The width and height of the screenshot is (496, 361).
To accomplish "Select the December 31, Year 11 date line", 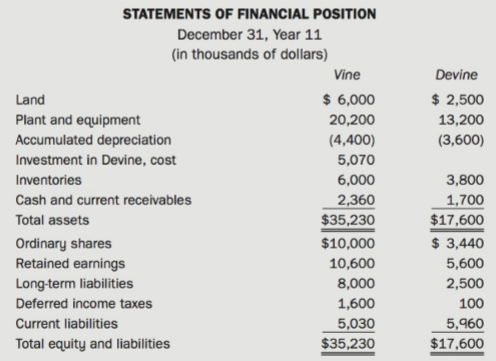I will pos(249,35).
